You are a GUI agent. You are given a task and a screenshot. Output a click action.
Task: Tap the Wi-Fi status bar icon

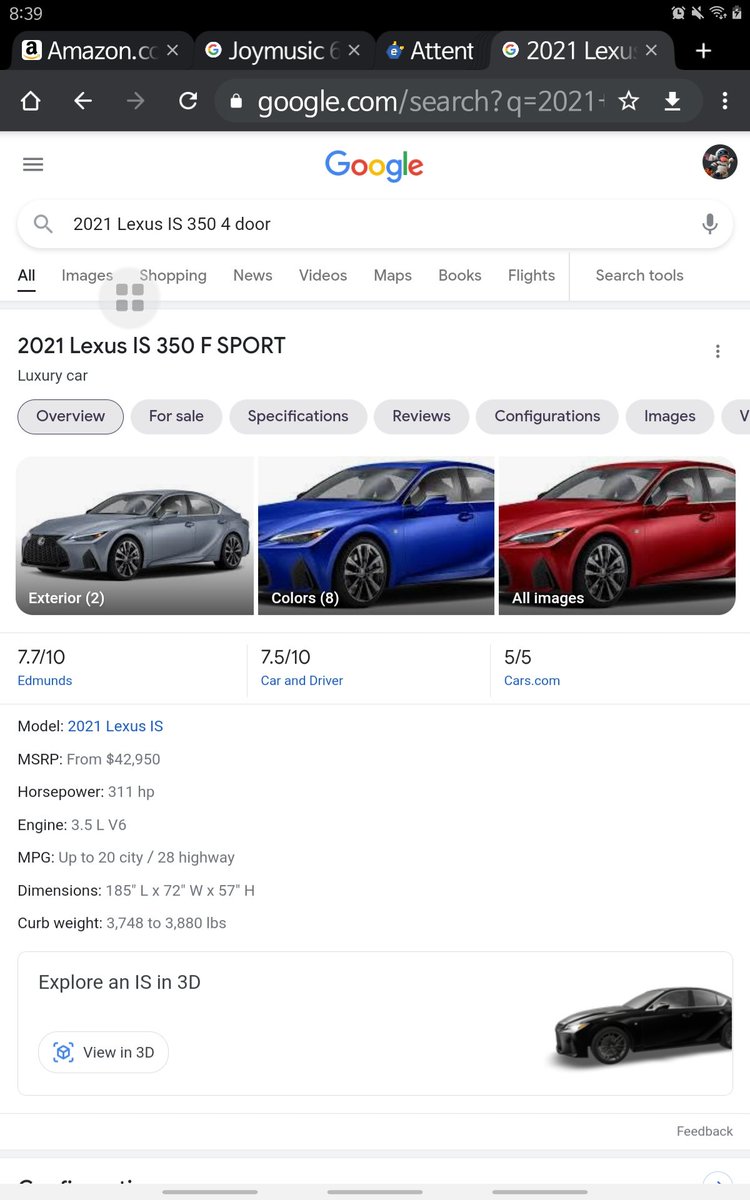point(717,13)
